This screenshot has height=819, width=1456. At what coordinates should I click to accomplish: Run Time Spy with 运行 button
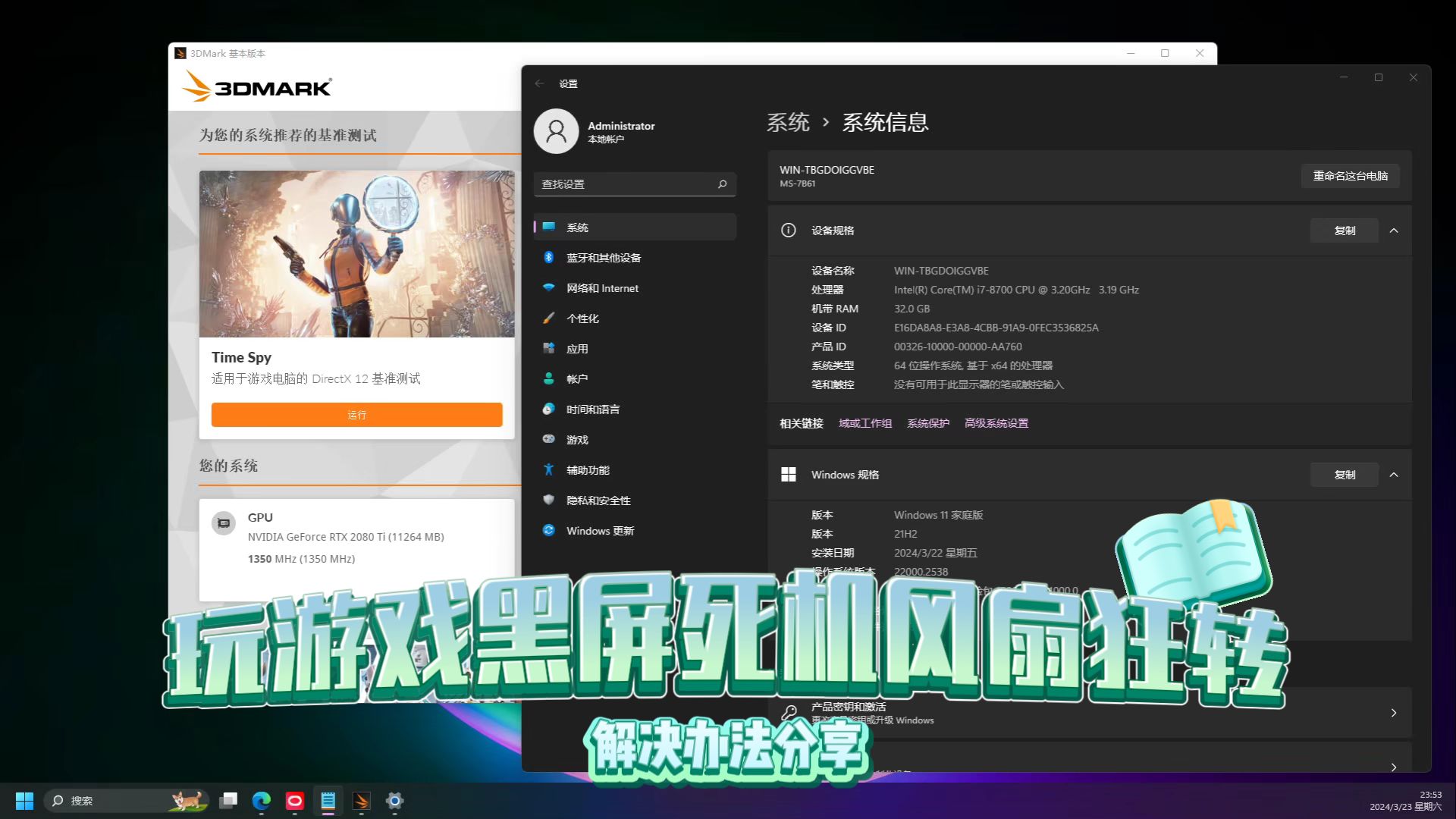pos(356,415)
